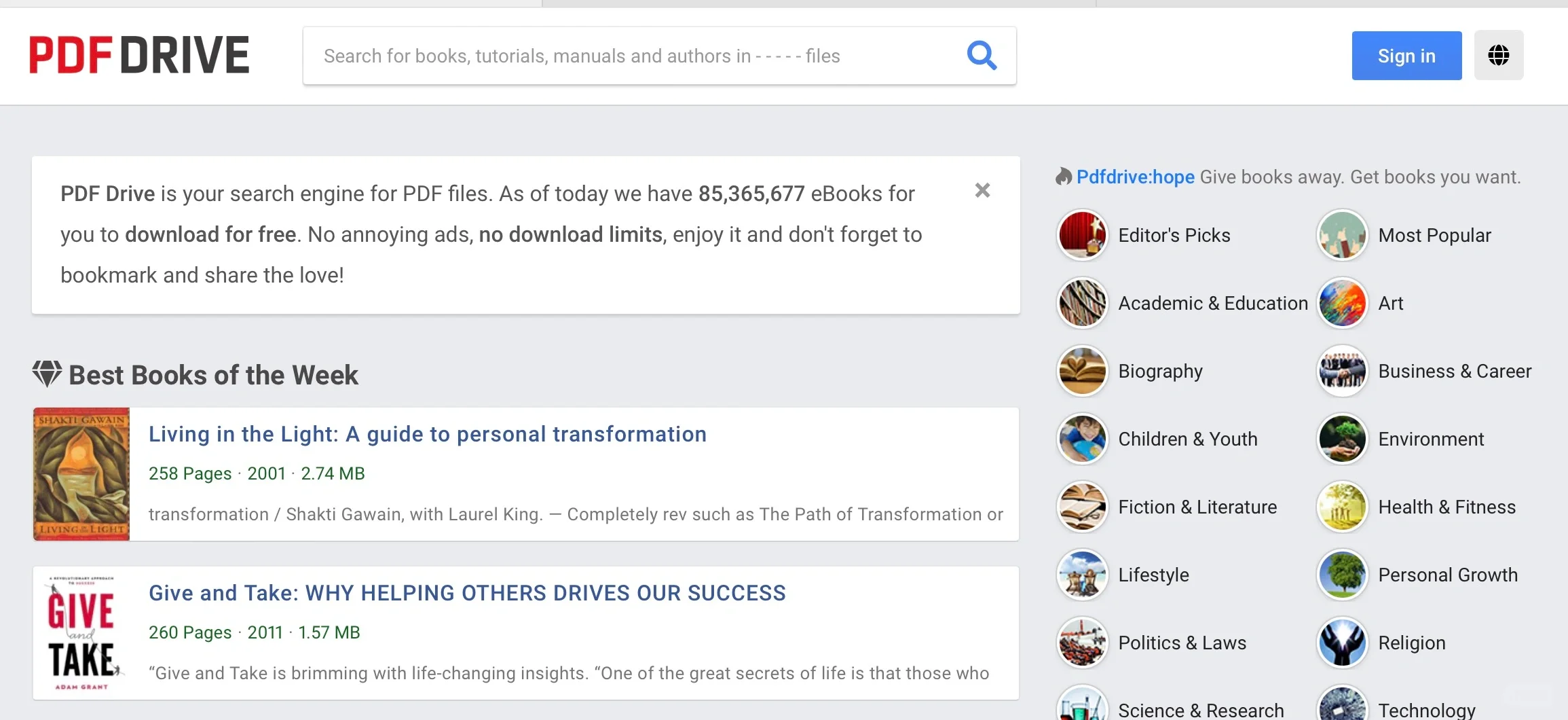Click the magnifying glass search icon
This screenshot has height=720, width=1568.
tap(982, 56)
